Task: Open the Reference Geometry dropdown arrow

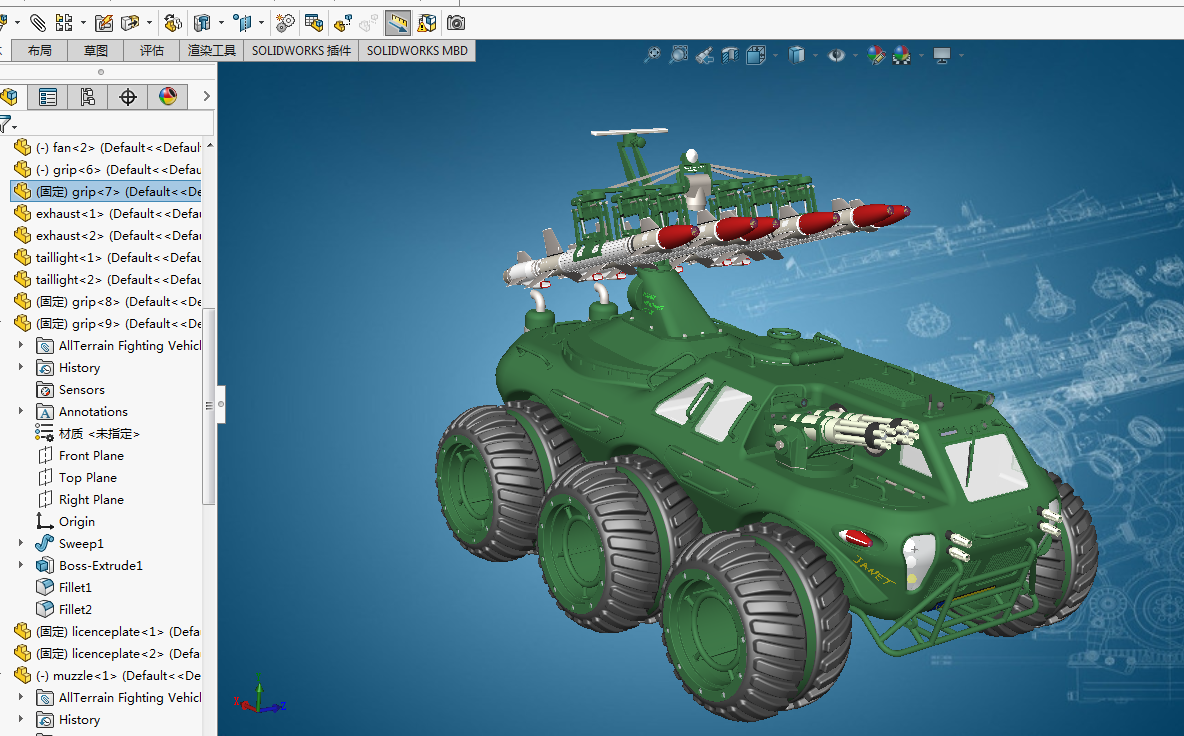Action: click(x=261, y=23)
